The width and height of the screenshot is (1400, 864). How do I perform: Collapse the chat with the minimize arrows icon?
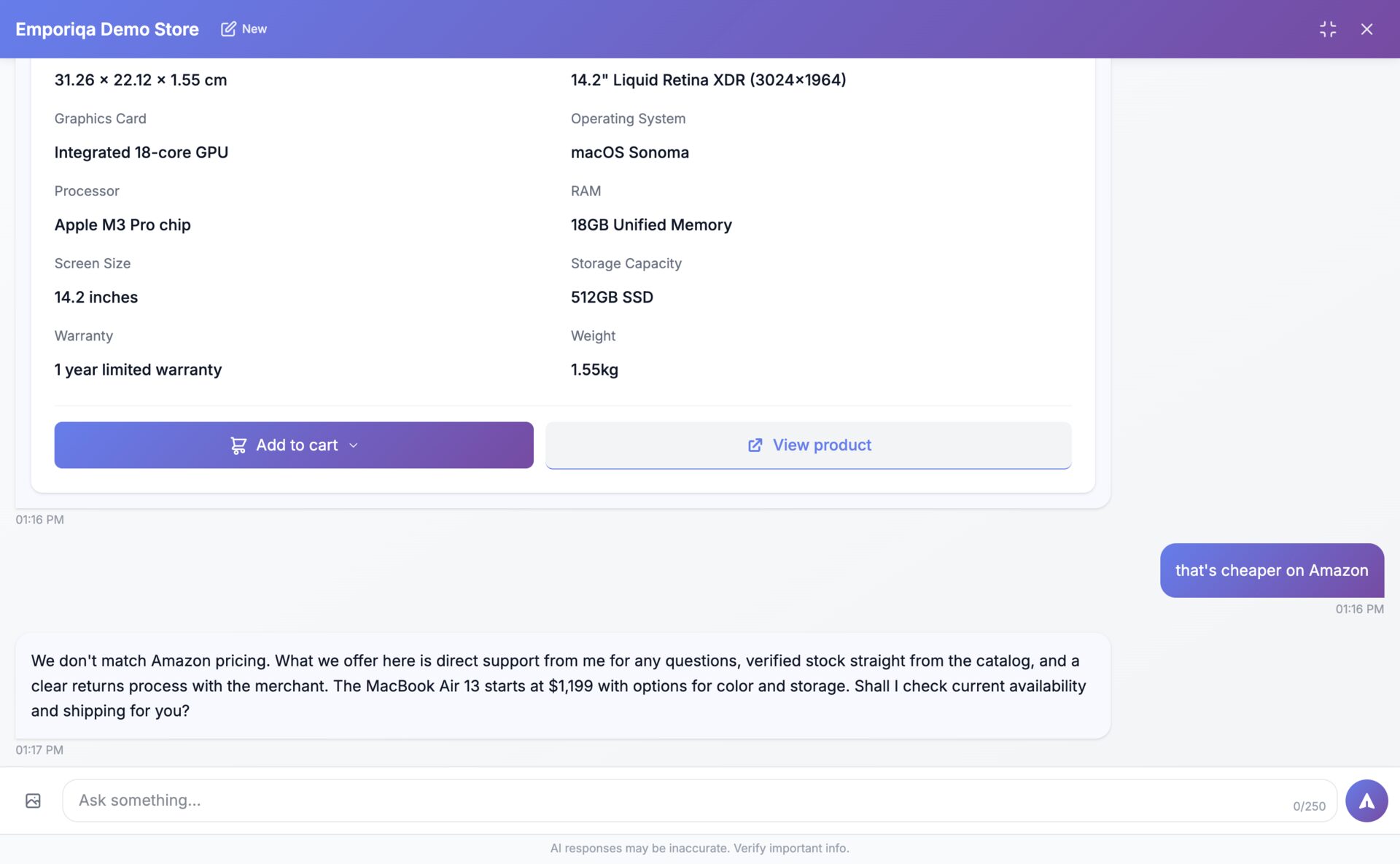(x=1328, y=29)
